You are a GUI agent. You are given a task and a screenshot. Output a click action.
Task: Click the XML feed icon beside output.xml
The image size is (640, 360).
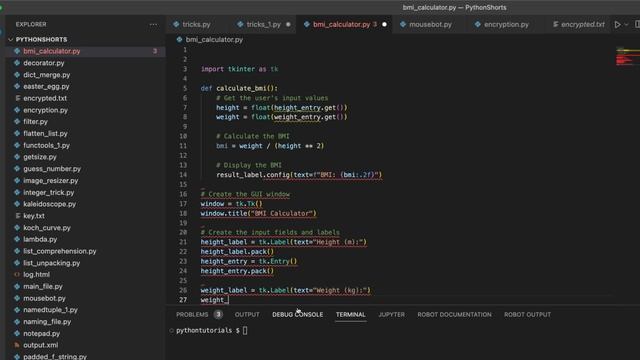click(17, 345)
